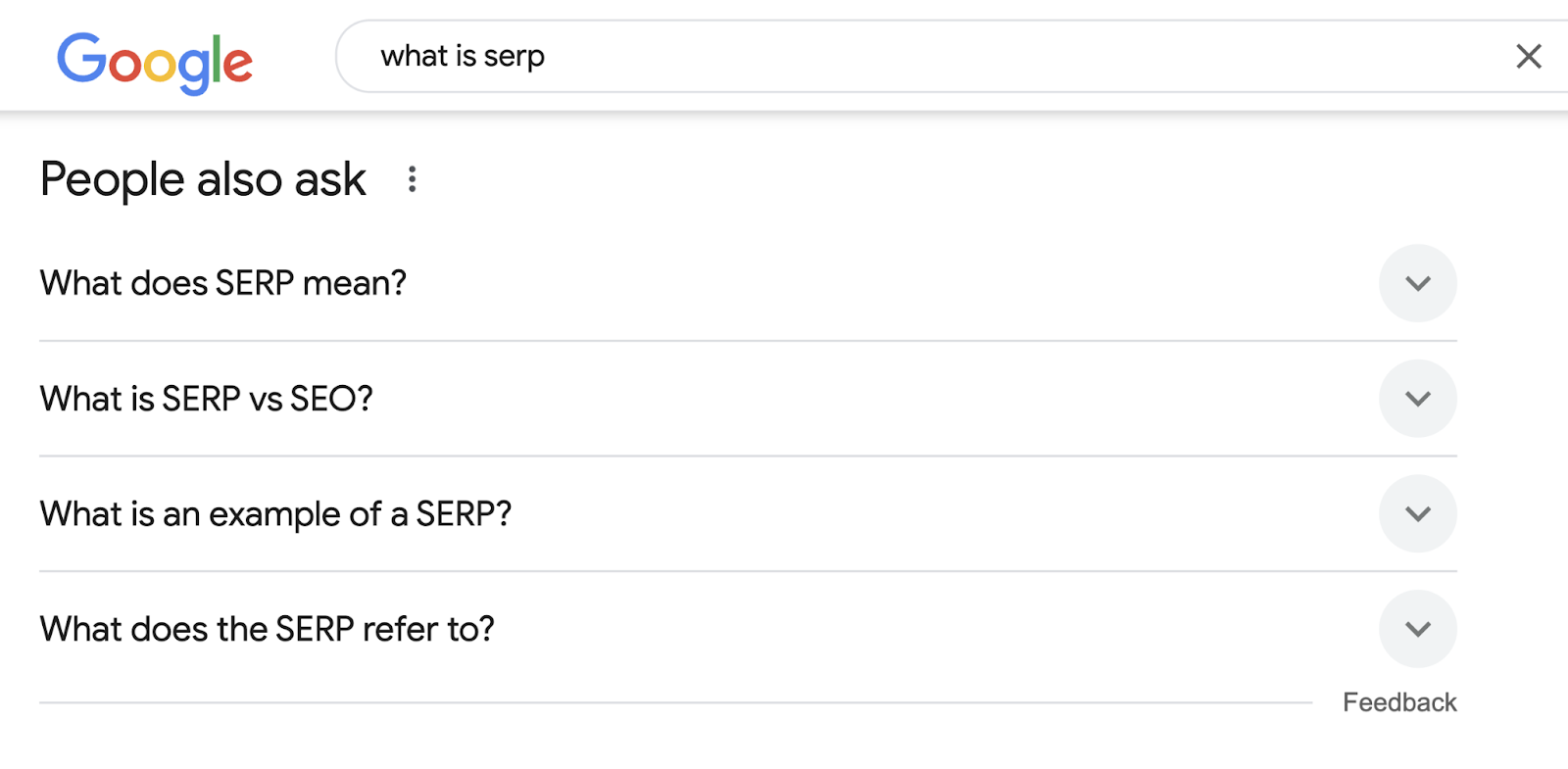This screenshot has width=1568, height=769.
Task: Open the three-dot menu beside People also ask
Action: click(x=413, y=179)
